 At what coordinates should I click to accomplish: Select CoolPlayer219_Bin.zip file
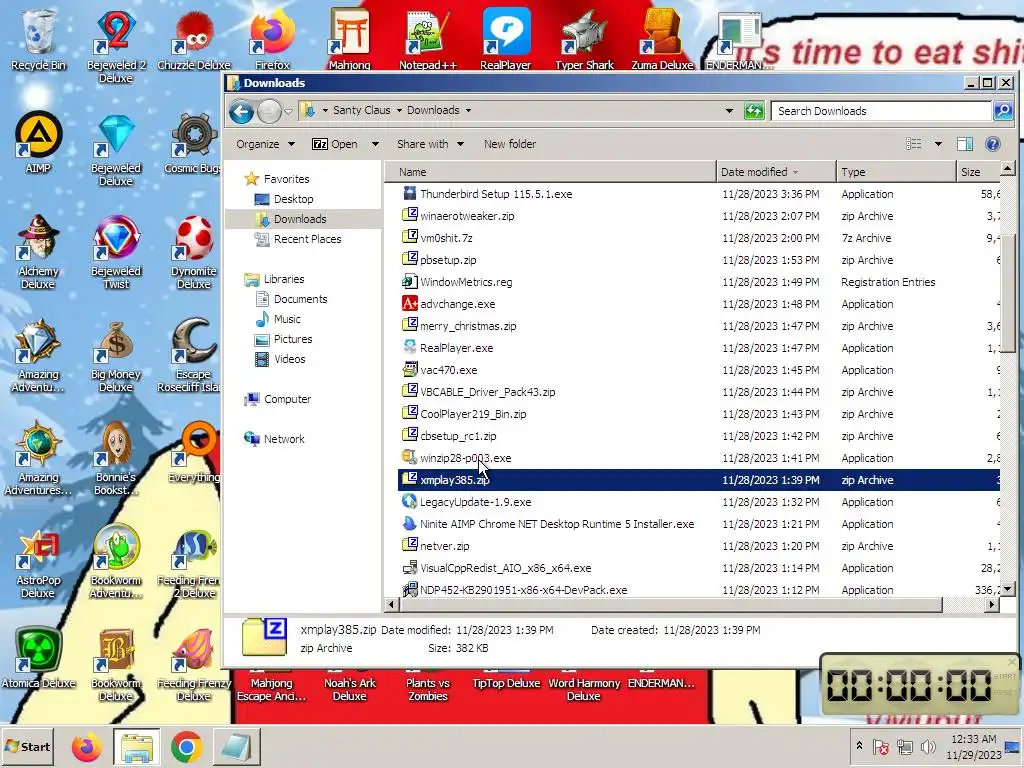point(473,414)
